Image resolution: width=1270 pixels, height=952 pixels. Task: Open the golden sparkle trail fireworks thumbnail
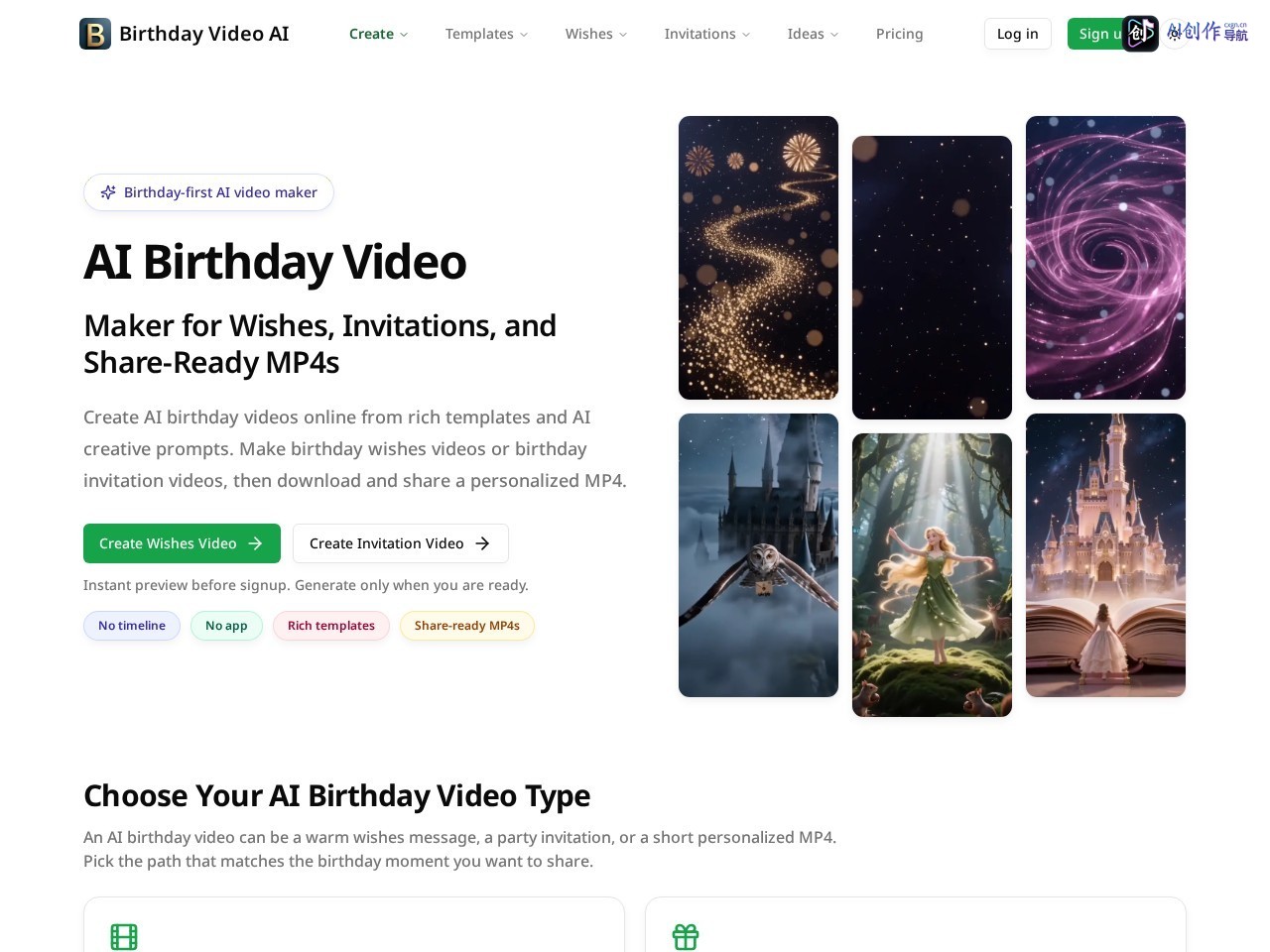(x=758, y=258)
